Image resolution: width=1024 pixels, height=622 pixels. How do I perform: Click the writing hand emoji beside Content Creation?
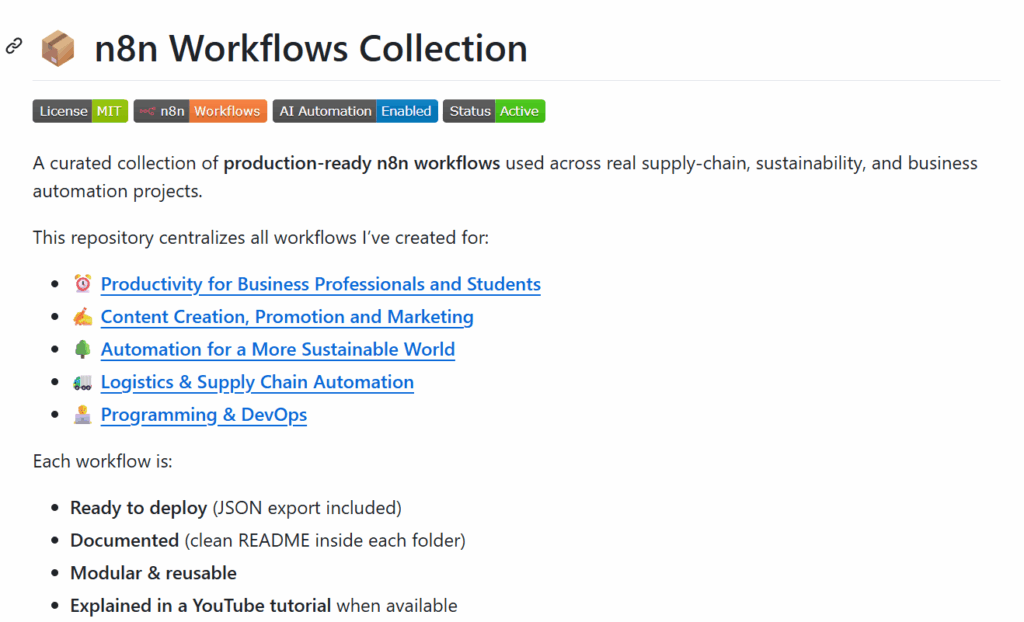[83, 317]
